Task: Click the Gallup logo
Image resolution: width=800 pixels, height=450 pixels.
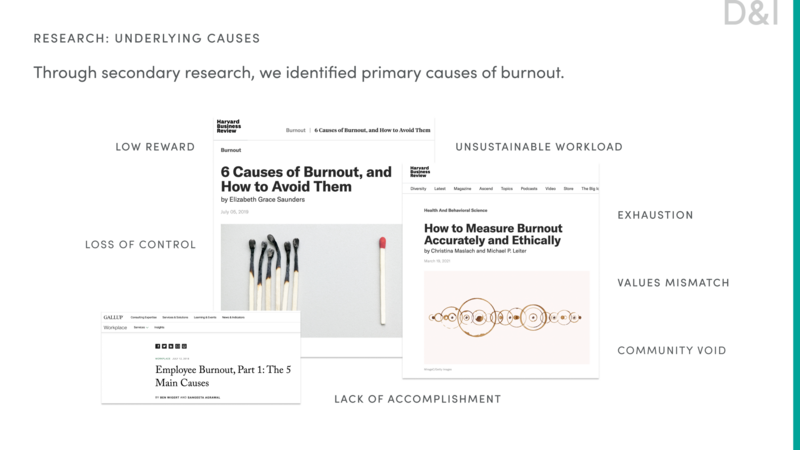Action: coord(113,317)
